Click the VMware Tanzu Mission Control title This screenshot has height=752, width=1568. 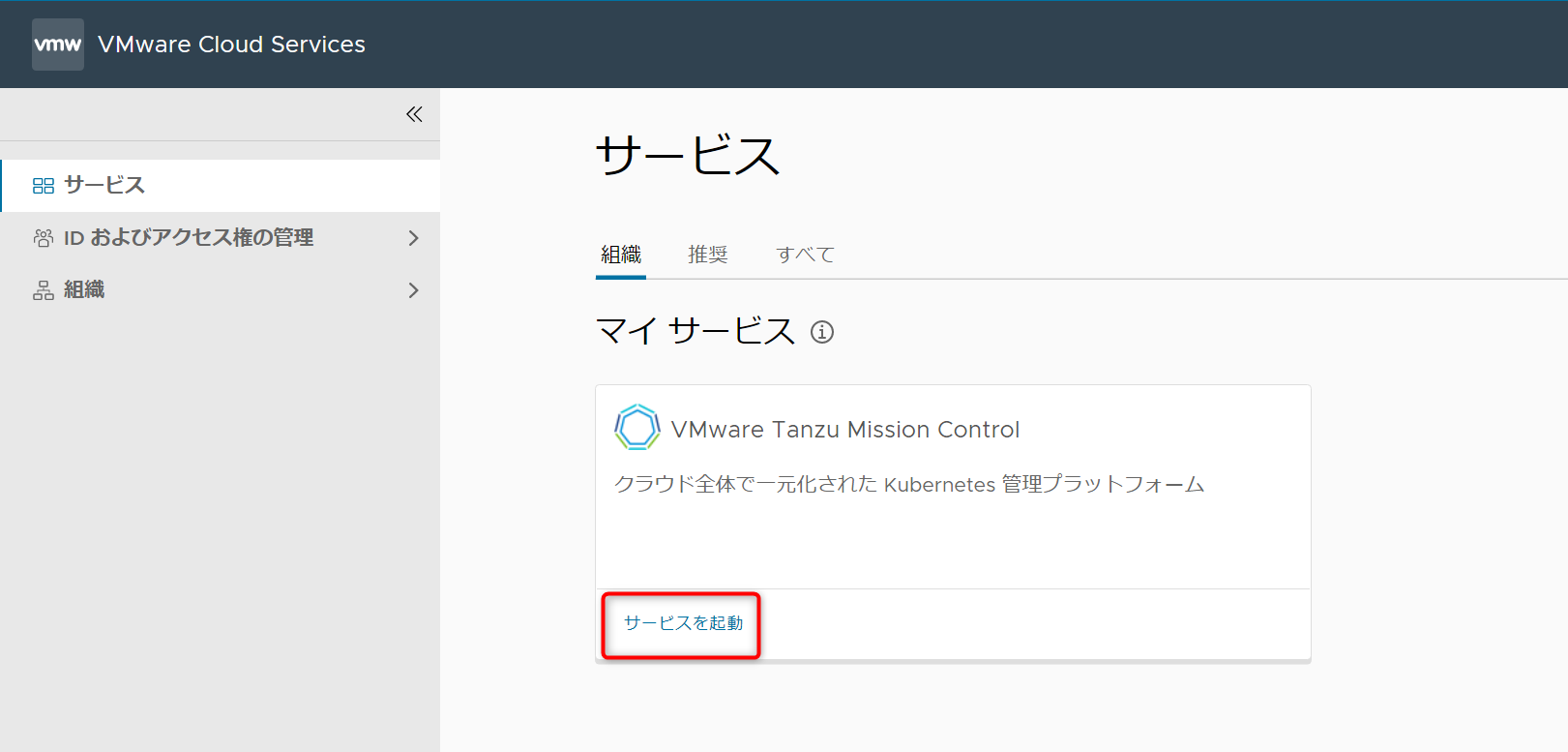[x=844, y=430]
